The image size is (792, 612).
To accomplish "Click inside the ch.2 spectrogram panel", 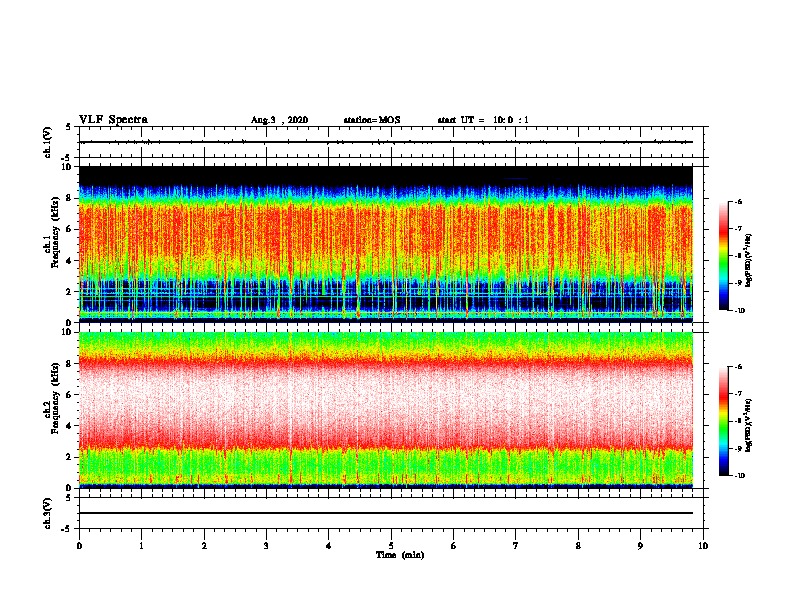I will pyautogui.click(x=386, y=410).
